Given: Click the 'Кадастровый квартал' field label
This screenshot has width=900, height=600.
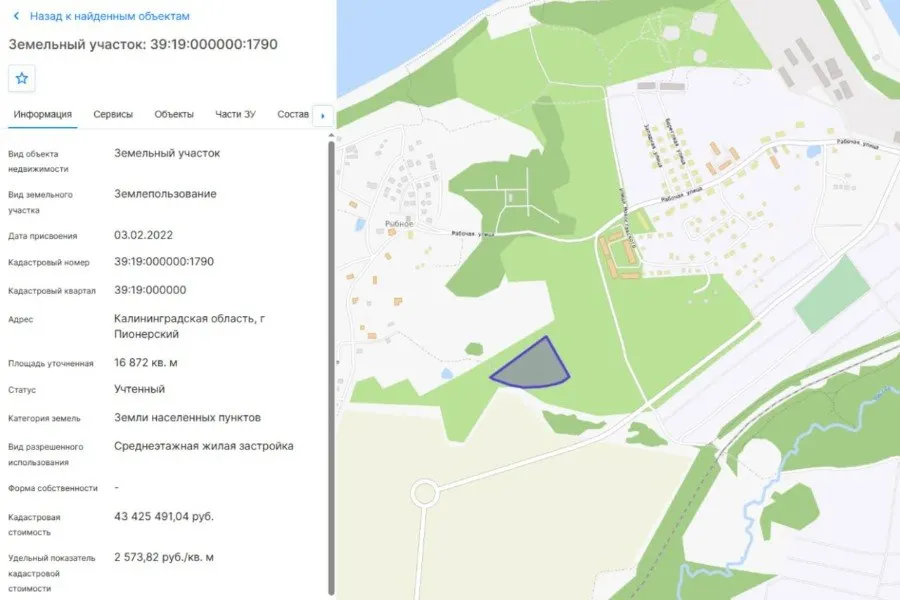Looking at the screenshot, I should [52, 291].
